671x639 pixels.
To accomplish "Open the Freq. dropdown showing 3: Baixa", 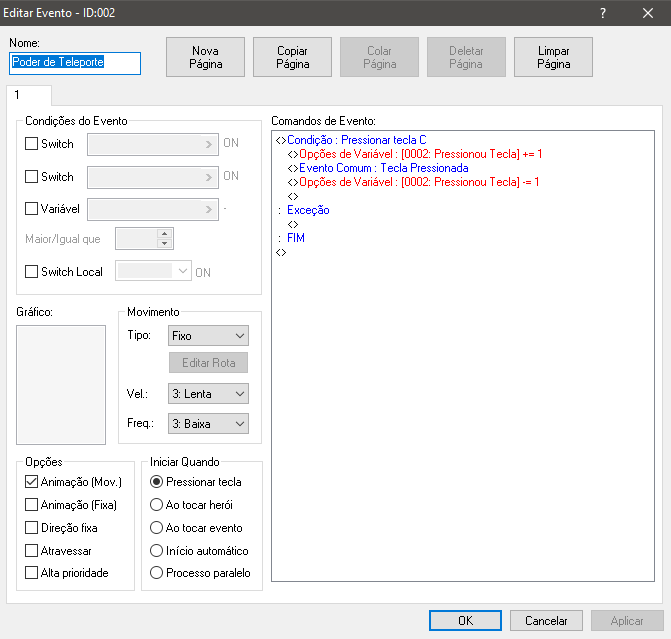I will (x=208, y=424).
